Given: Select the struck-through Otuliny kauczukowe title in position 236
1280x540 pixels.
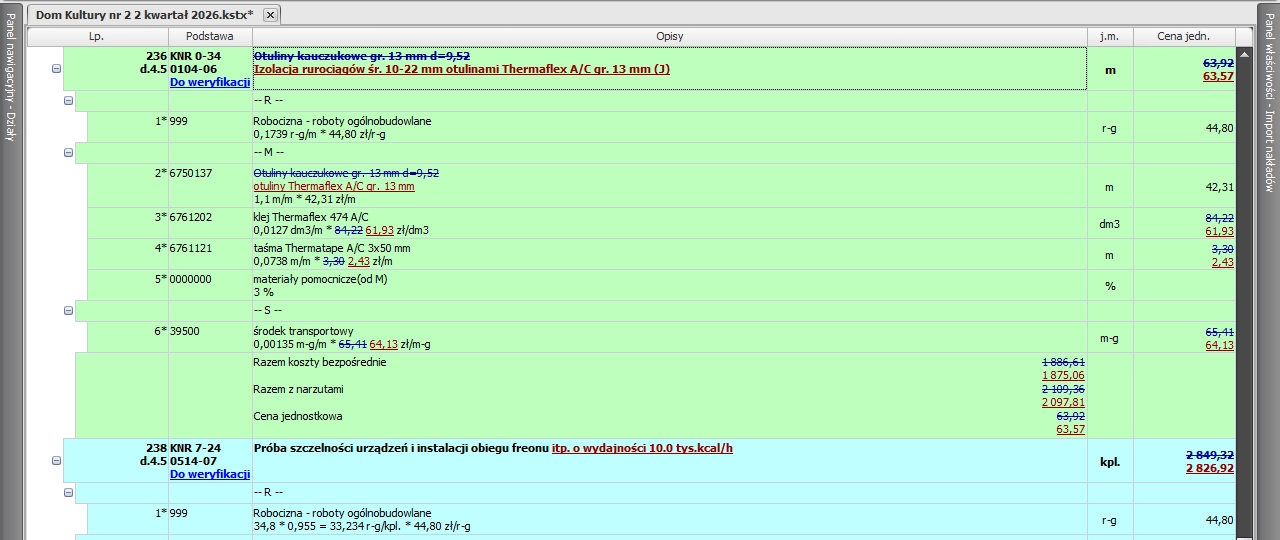Looking at the screenshot, I should click(361, 56).
